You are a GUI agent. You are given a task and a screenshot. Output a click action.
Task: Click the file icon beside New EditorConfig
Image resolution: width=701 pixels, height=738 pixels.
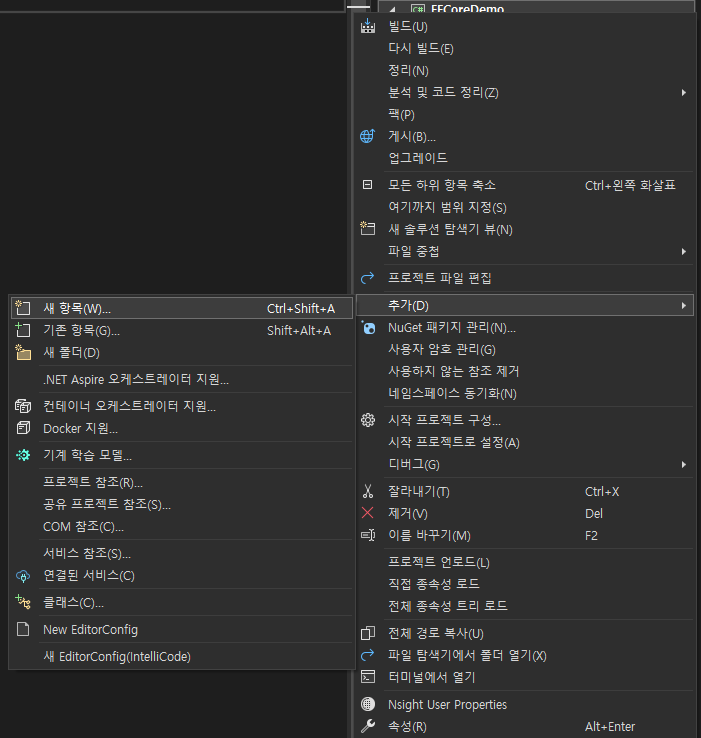23,629
